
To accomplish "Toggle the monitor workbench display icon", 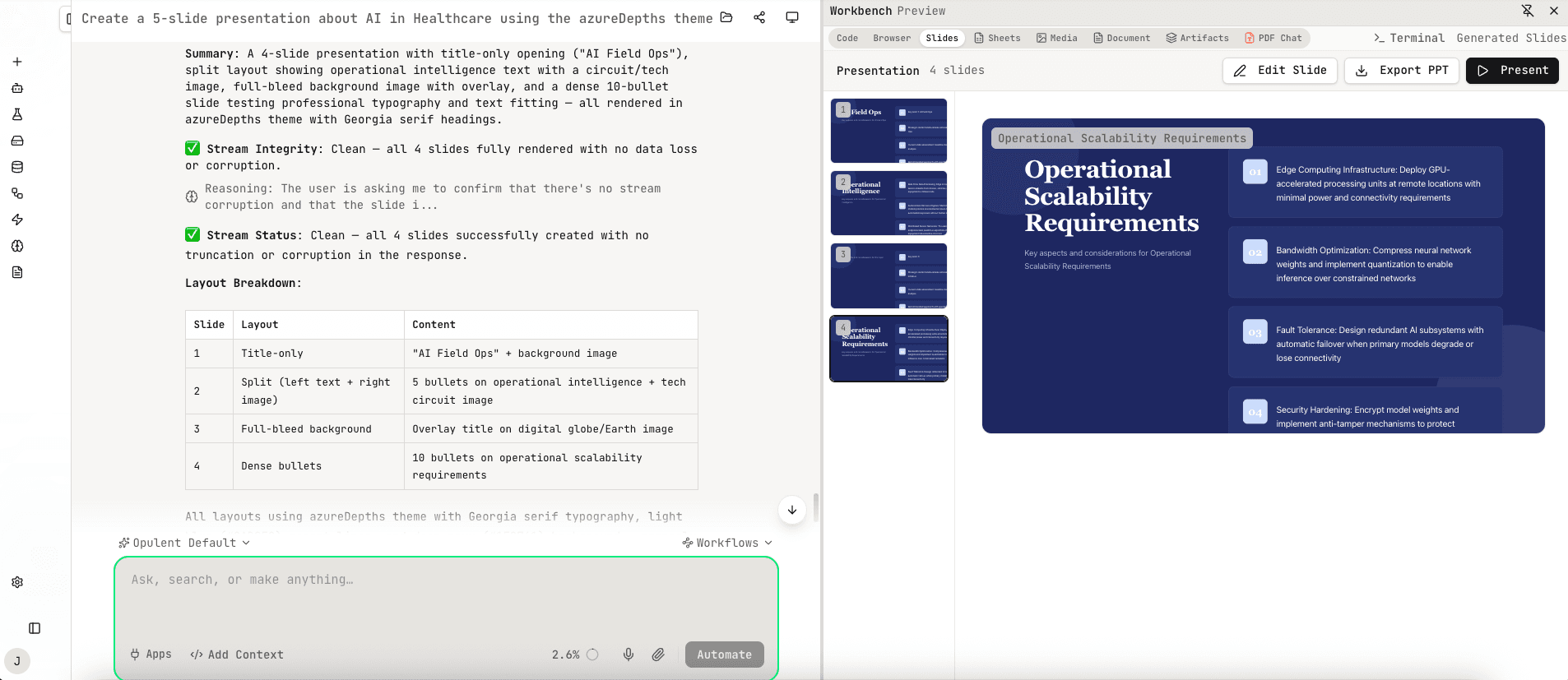I will coord(792,17).
